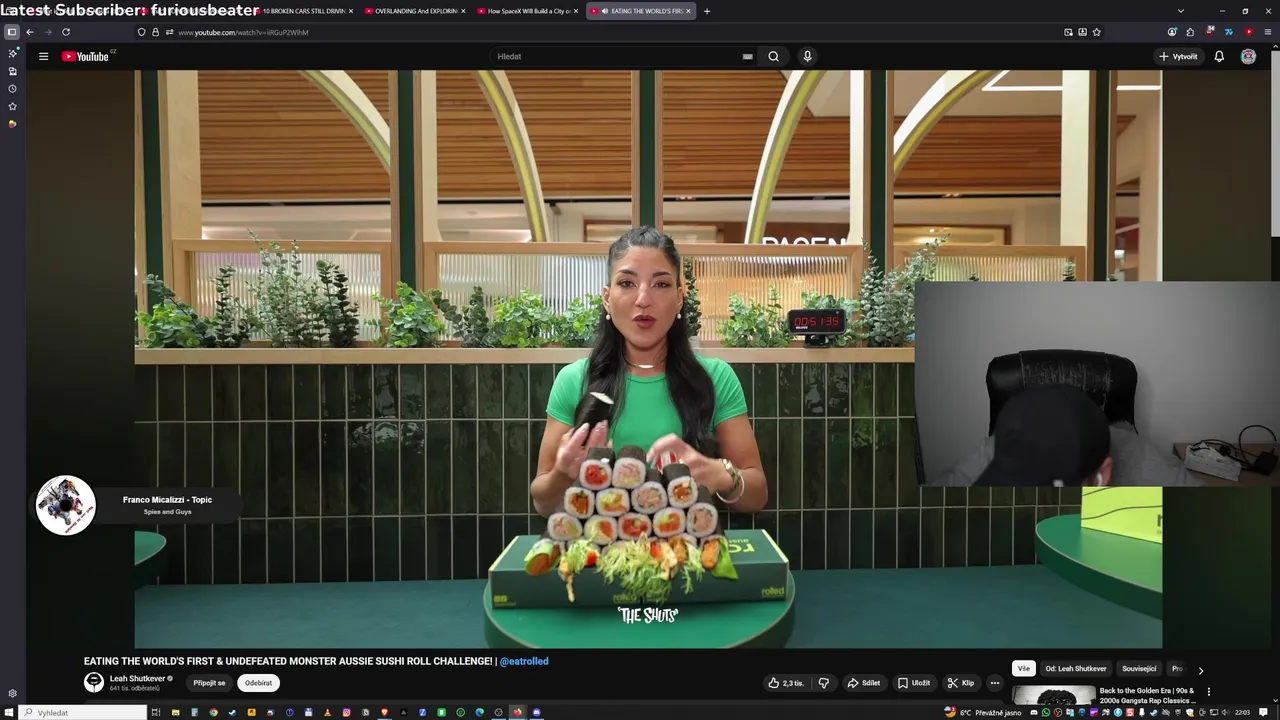
Task: Open a new browser tab
Action: (707, 11)
